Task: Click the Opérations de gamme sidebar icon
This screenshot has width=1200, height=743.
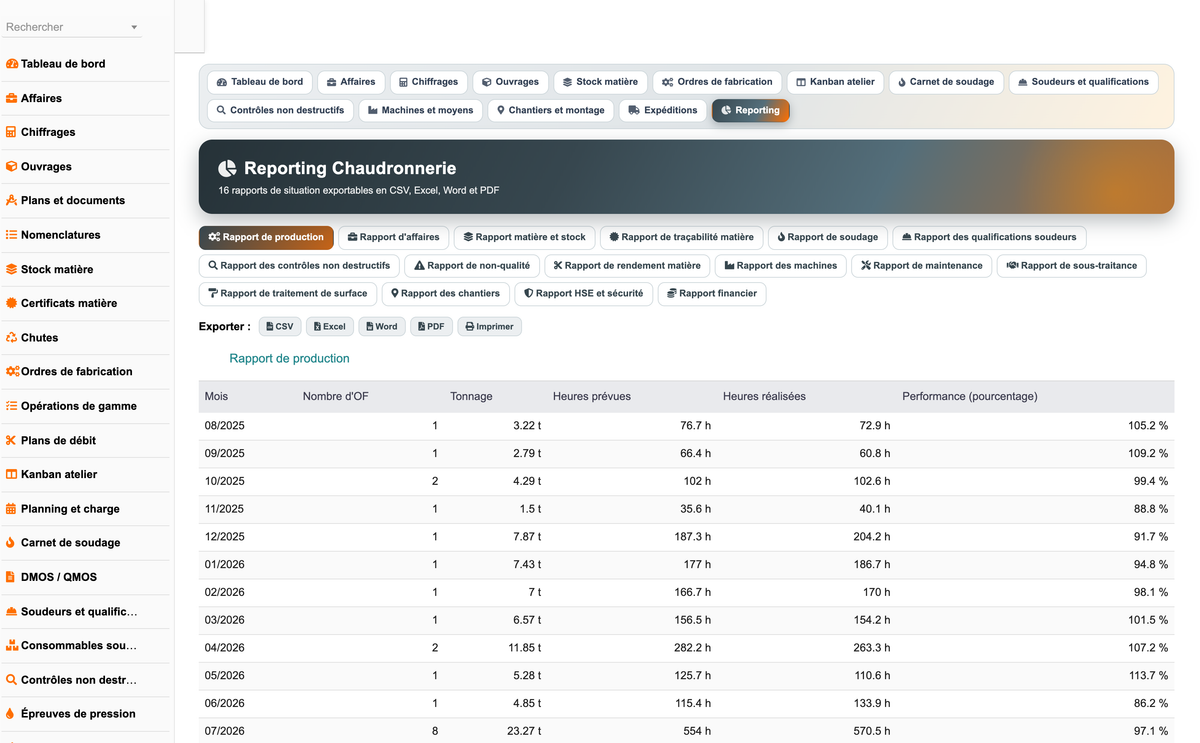Action: (x=12, y=406)
